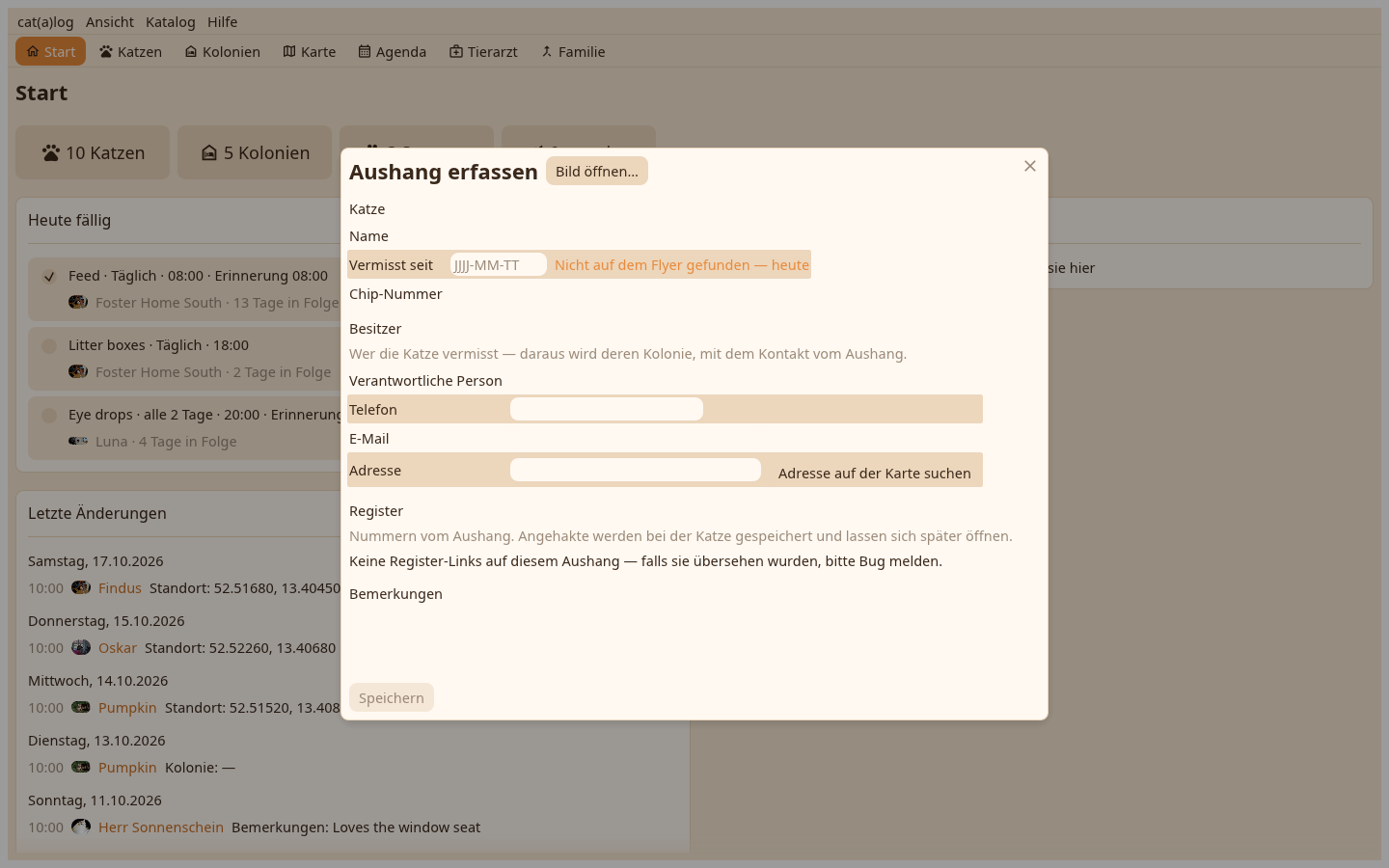Image resolution: width=1389 pixels, height=868 pixels.
Task: Switch to the Start tab
Action: (x=50, y=52)
